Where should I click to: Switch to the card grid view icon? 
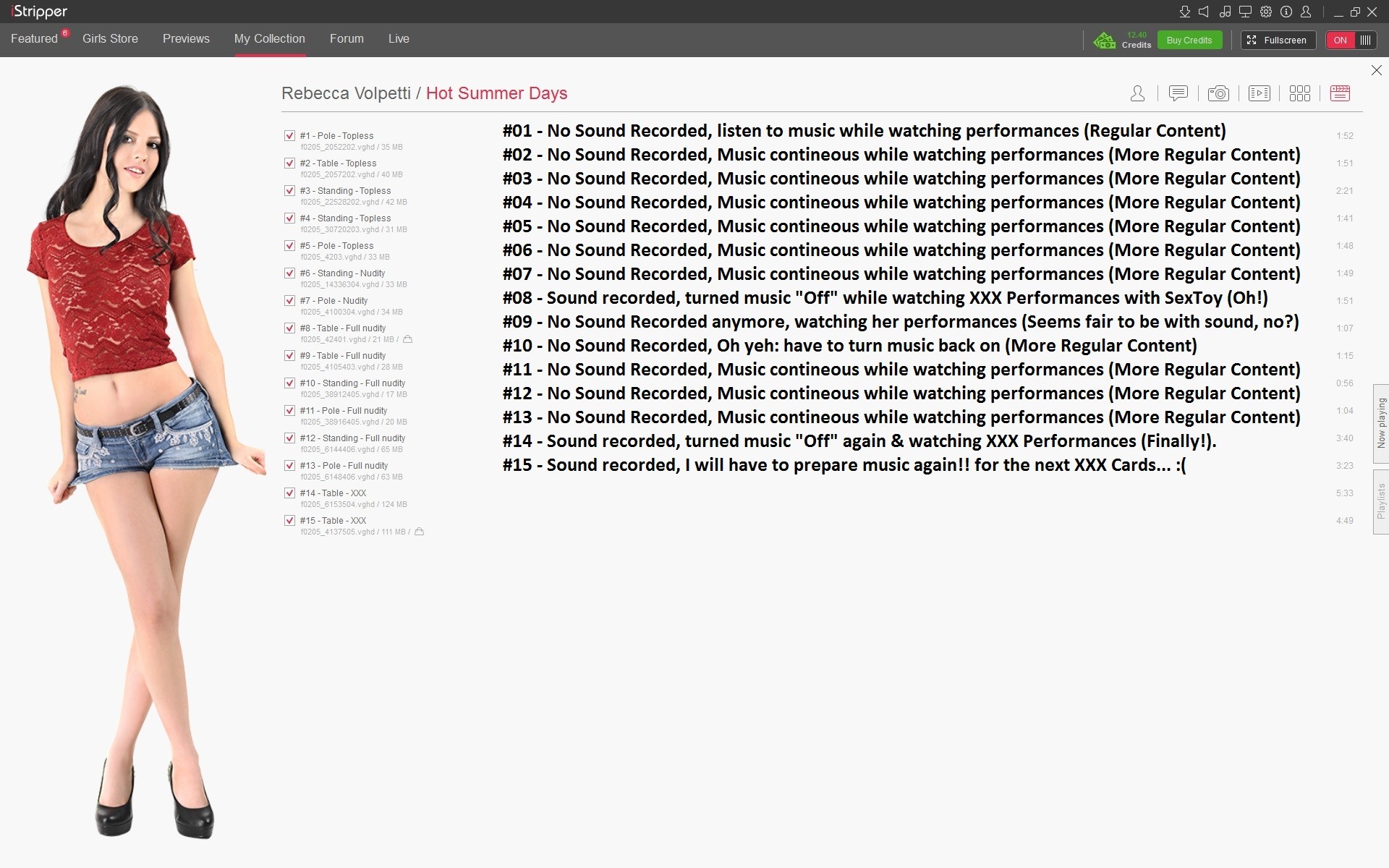coord(1299,93)
